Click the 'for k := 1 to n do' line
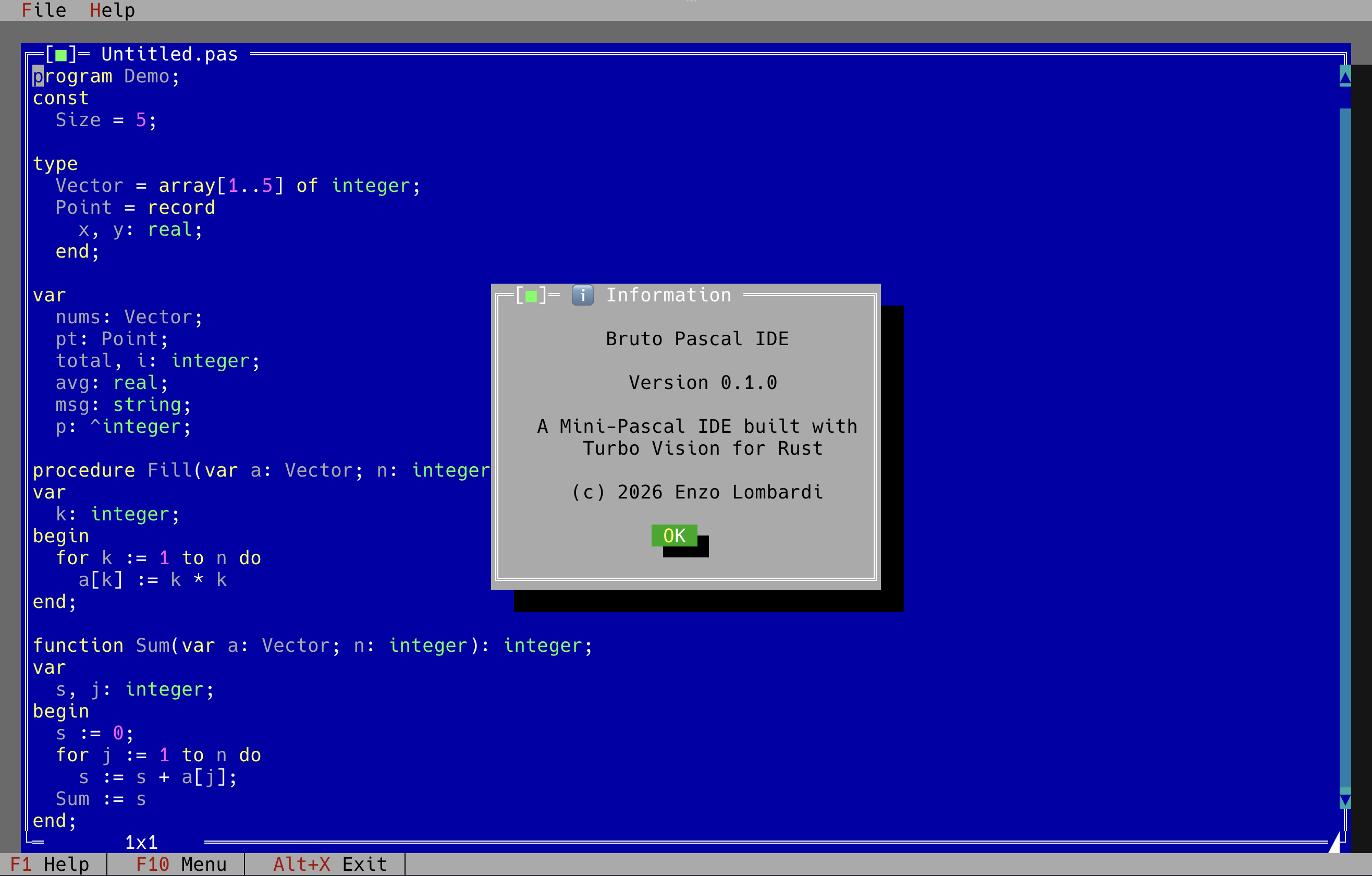 (158, 558)
